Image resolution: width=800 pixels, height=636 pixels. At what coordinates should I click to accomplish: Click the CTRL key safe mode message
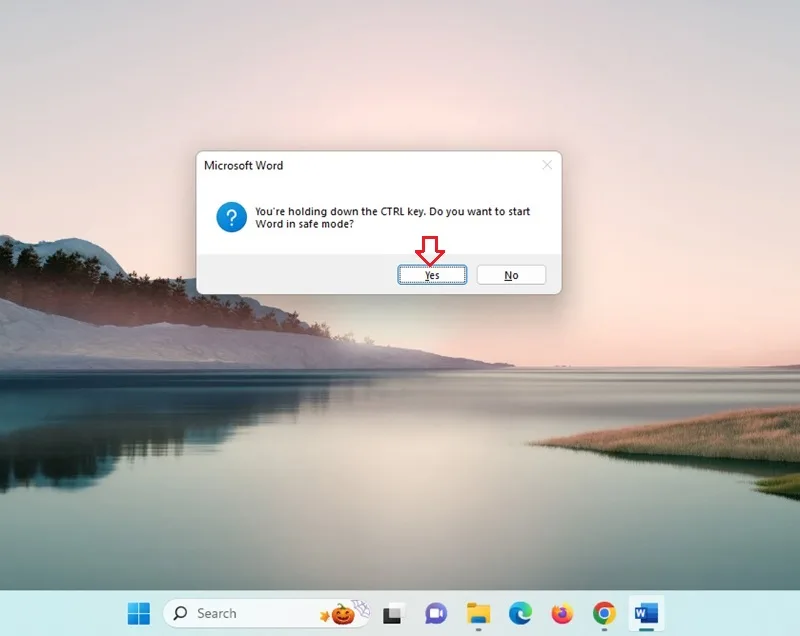[x=392, y=218]
